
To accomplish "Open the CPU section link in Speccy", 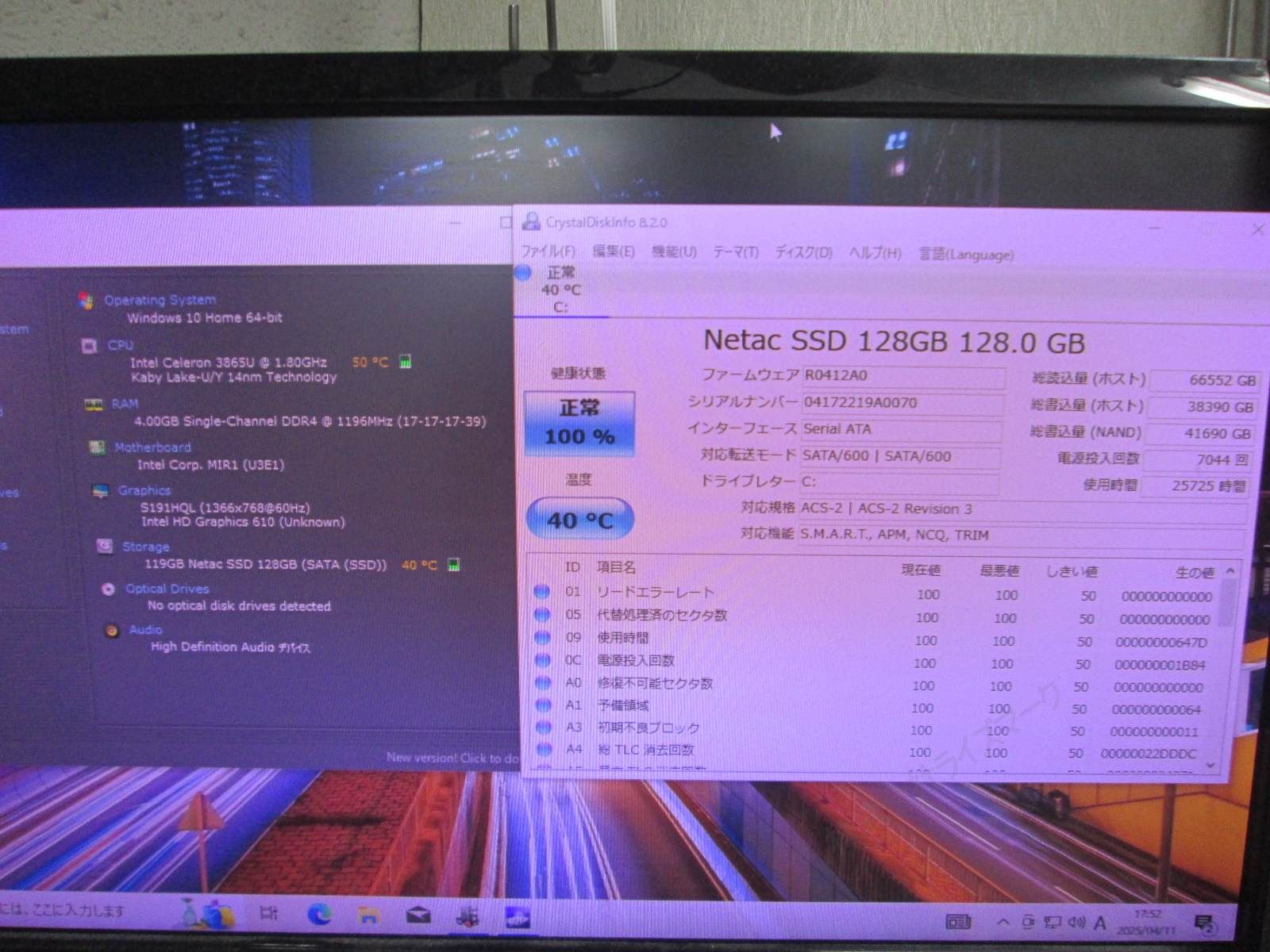I will click(121, 345).
